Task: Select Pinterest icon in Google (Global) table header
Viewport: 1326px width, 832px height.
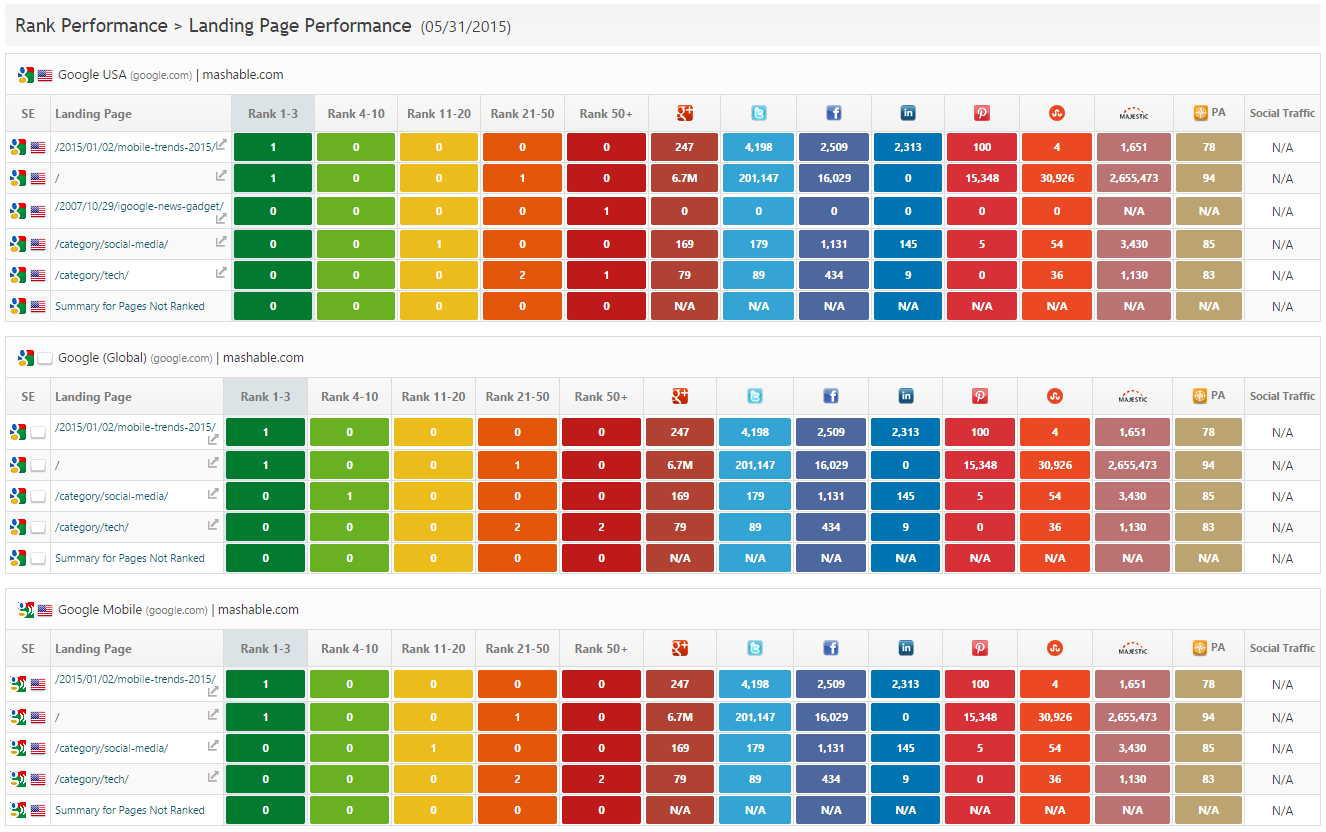Action: (x=980, y=396)
